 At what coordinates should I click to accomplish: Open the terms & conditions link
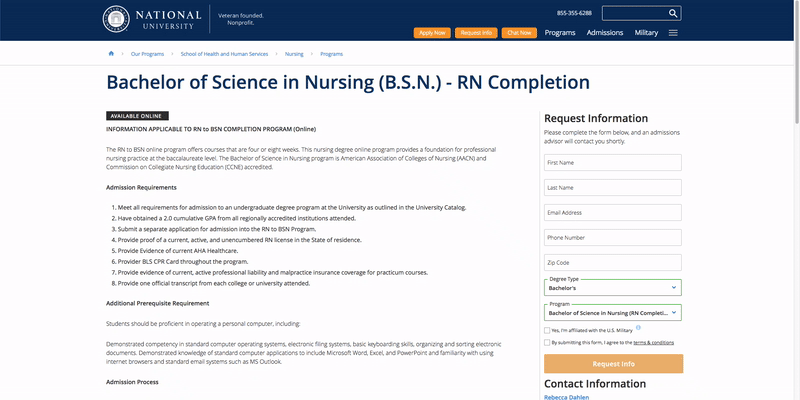point(654,343)
